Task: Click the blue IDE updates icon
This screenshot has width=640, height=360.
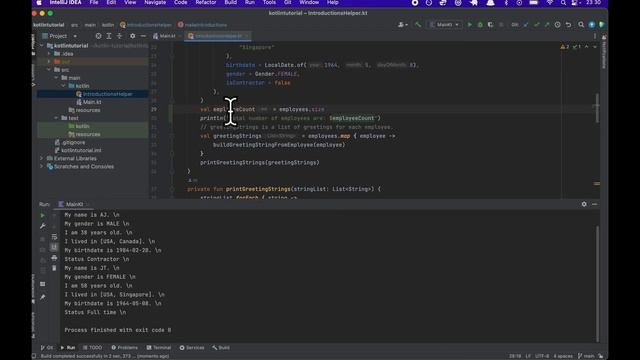Action: click(592, 24)
